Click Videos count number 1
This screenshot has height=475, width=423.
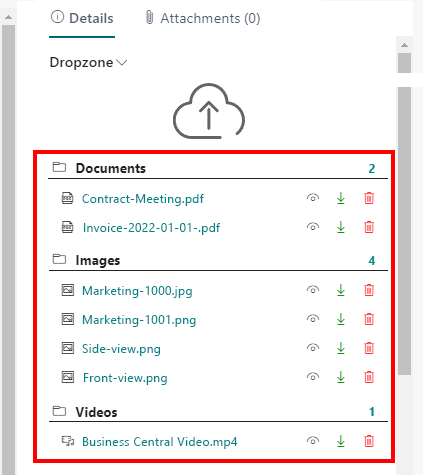click(372, 412)
